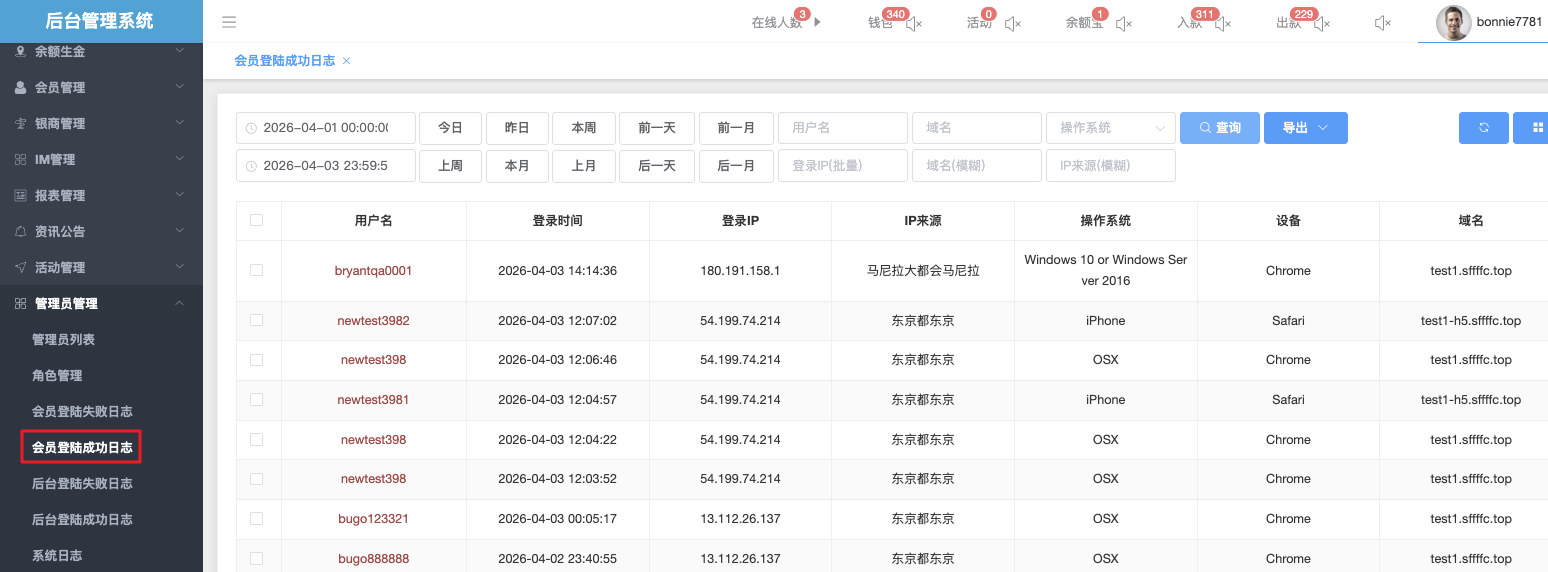Click the bonnie7781 user avatar
Image resolution: width=1548 pixels, height=572 pixels.
(x=1453, y=23)
